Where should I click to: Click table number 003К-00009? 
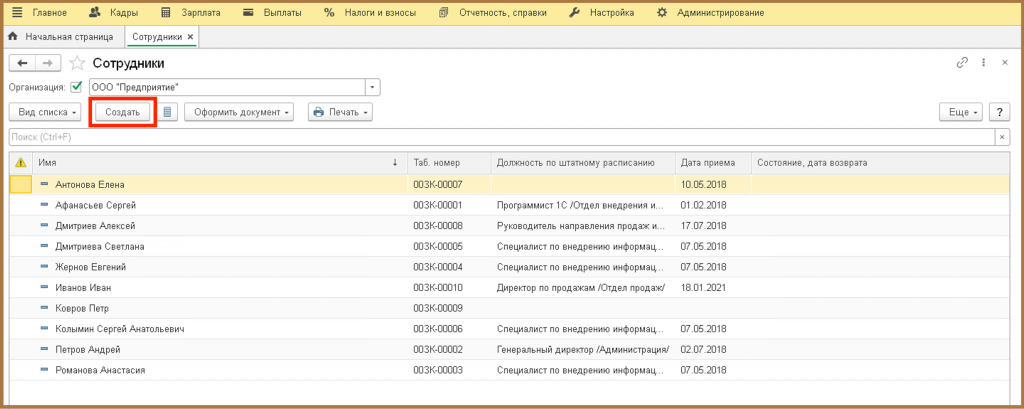pyautogui.click(x=438, y=308)
